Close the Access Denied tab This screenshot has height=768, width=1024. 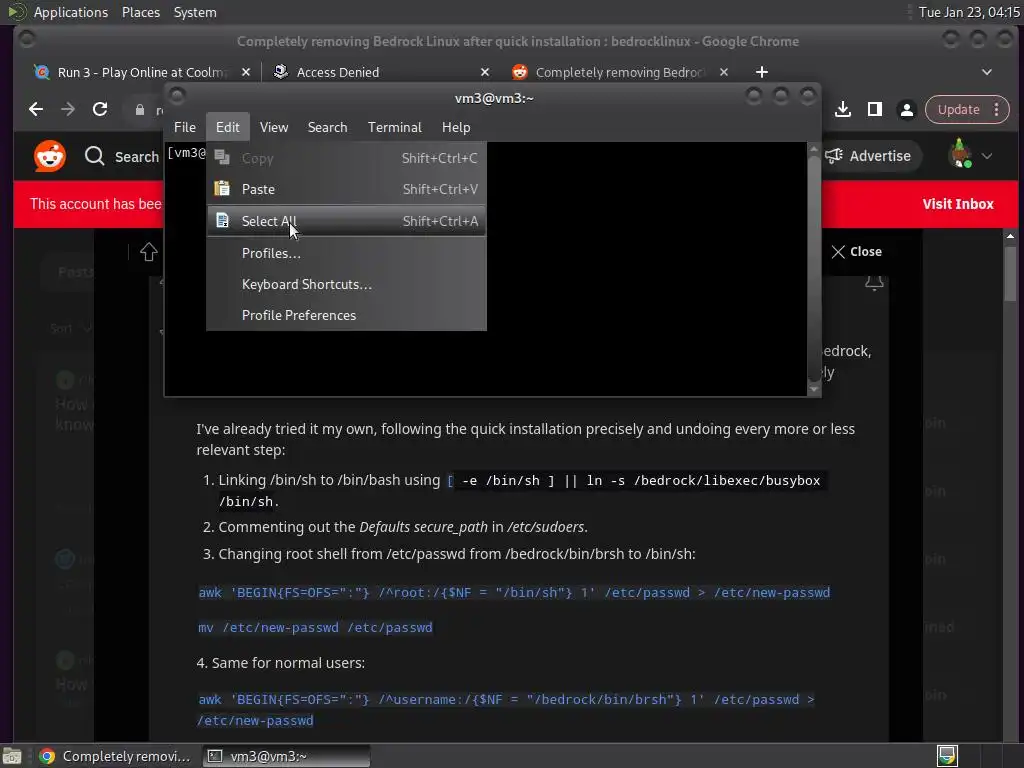coord(485,72)
